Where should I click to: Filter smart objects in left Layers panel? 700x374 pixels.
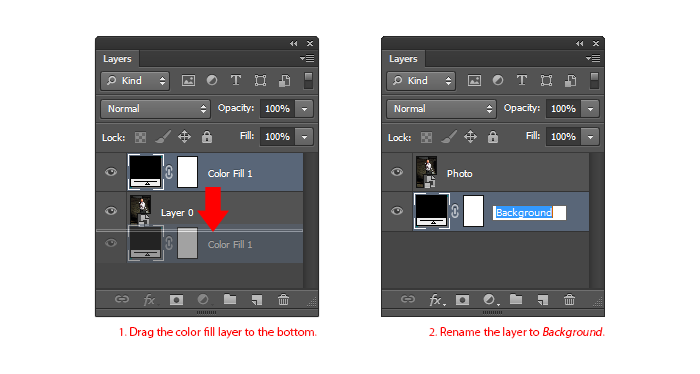click(284, 81)
